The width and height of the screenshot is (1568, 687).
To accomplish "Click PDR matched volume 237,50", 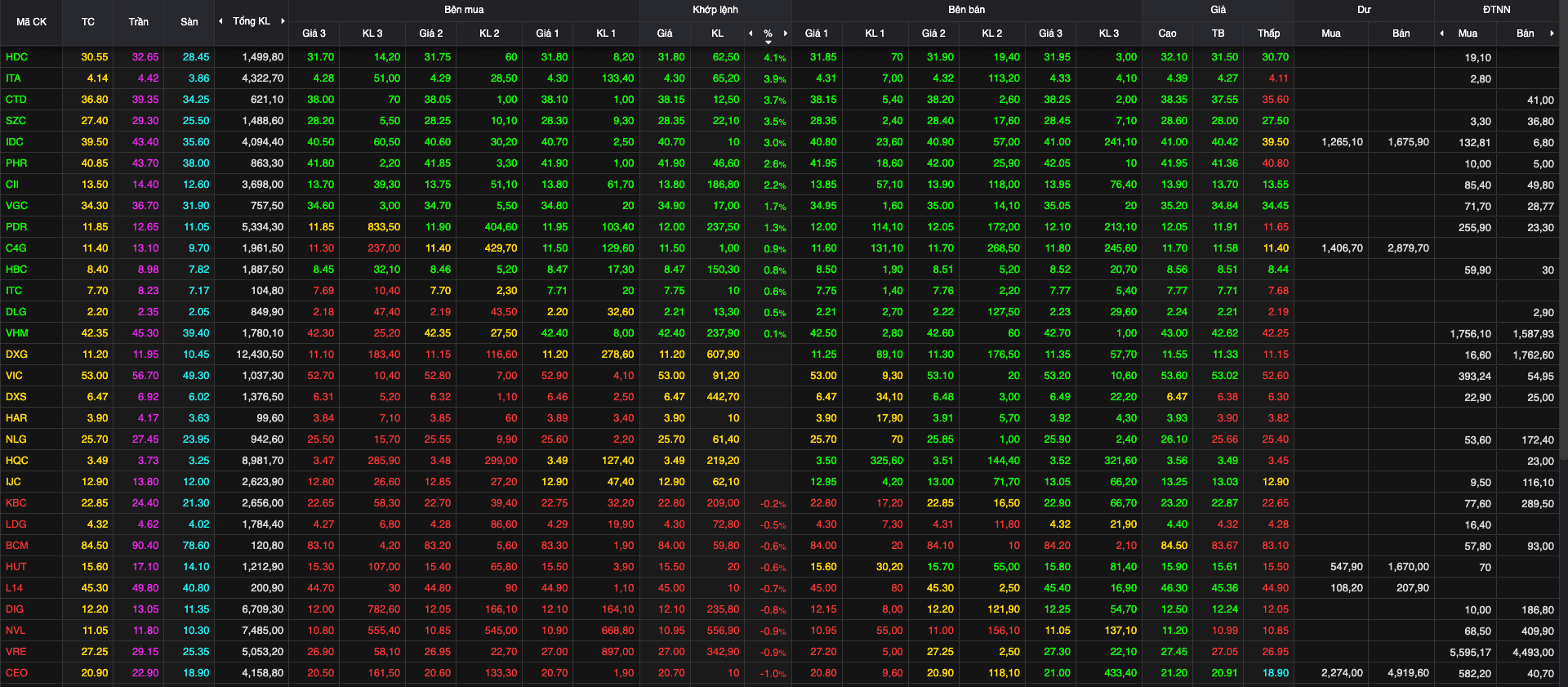I will point(723,227).
